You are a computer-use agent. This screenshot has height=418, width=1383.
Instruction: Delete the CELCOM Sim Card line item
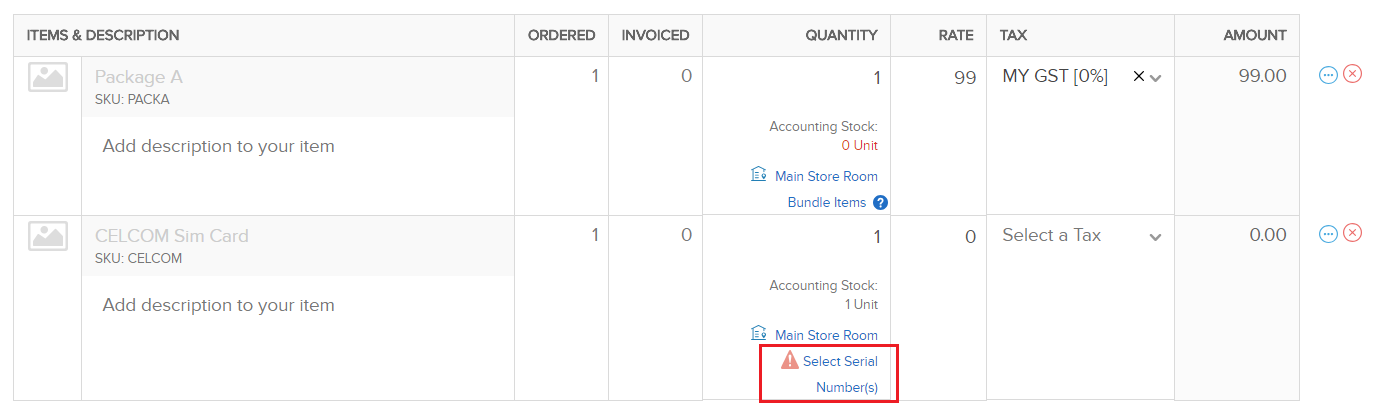(1352, 234)
